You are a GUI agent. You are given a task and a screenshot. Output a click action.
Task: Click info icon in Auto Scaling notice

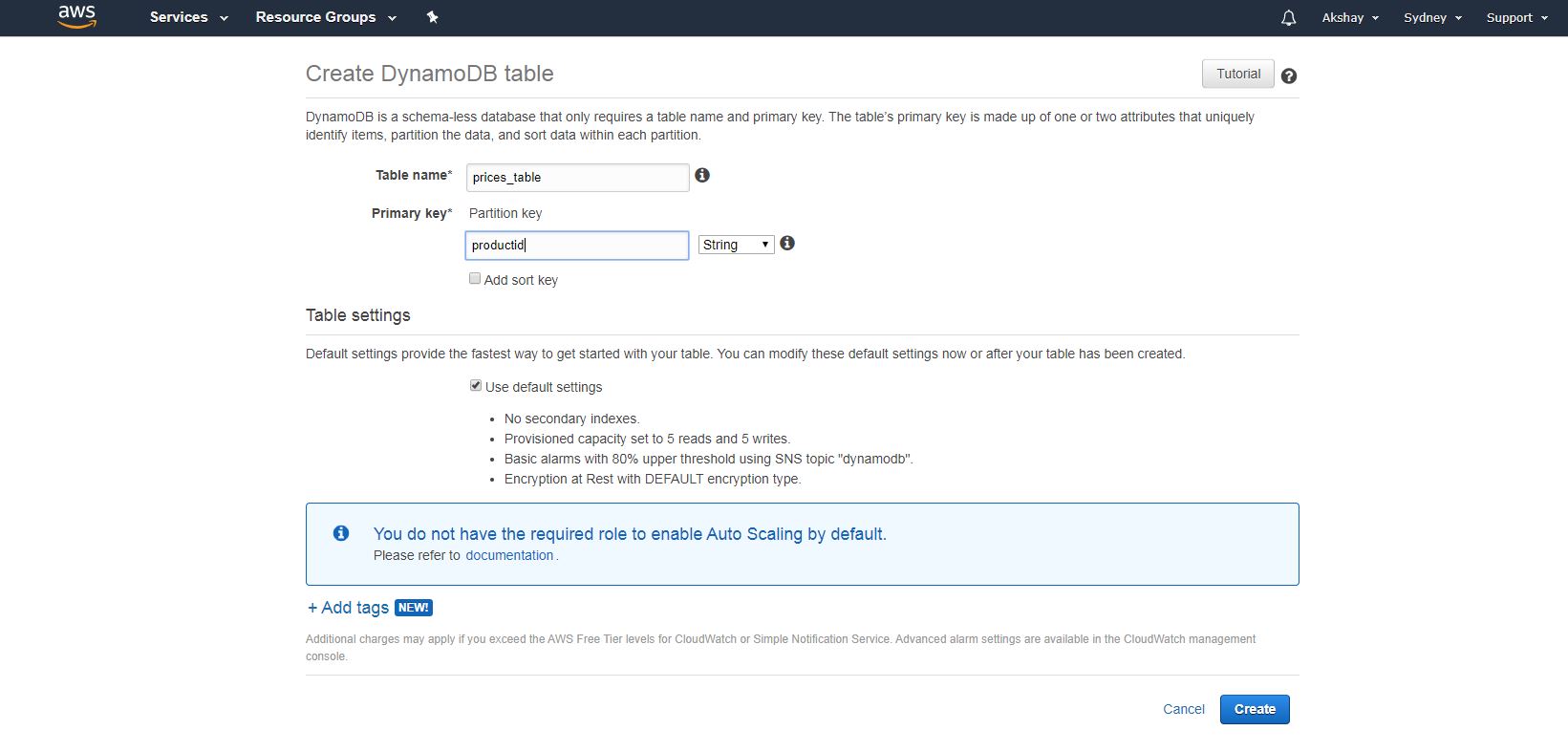(341, 533)
